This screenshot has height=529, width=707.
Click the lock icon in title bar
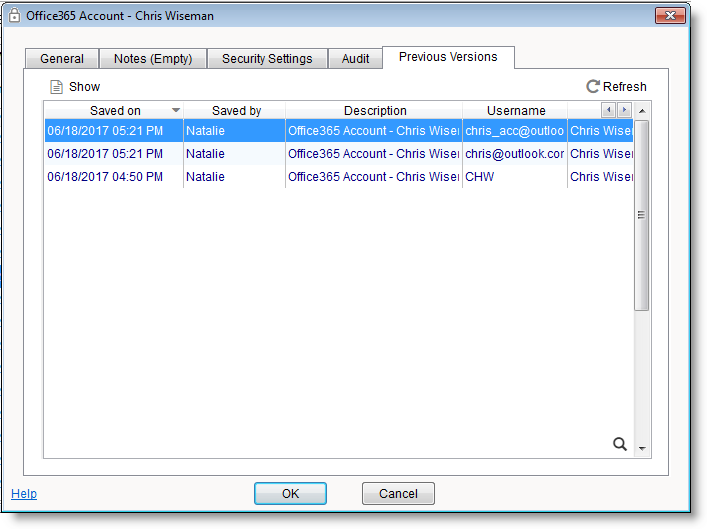pyautogui.click(x=14, y=16)
